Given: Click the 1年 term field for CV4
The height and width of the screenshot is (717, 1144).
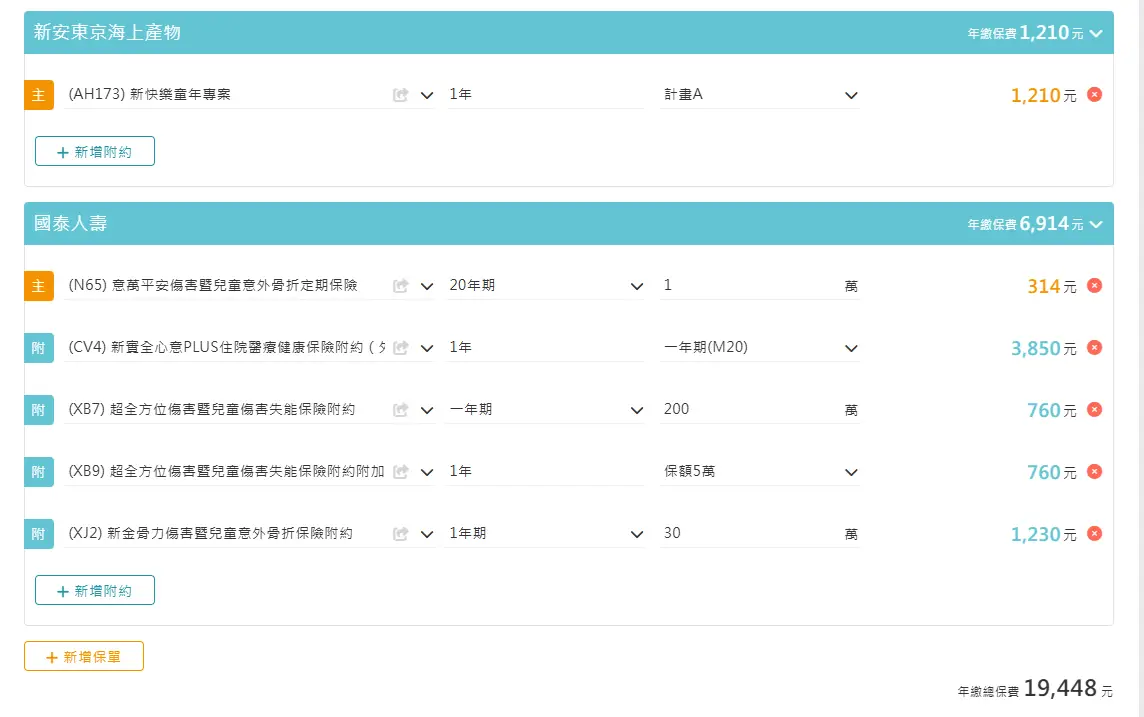Looking at the screenshot, I should [x=545, y=348].
